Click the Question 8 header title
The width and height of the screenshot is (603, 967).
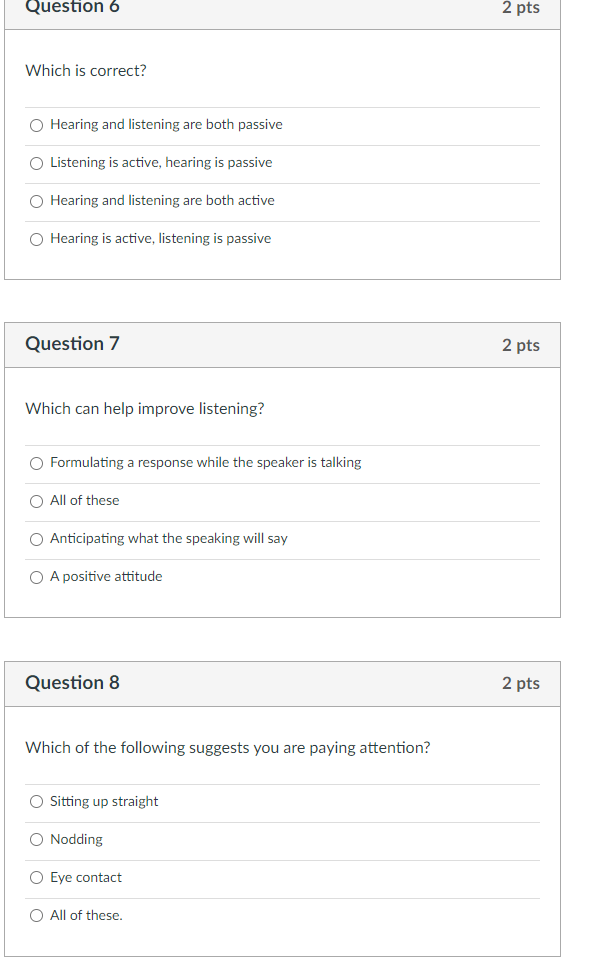point(72,683)
